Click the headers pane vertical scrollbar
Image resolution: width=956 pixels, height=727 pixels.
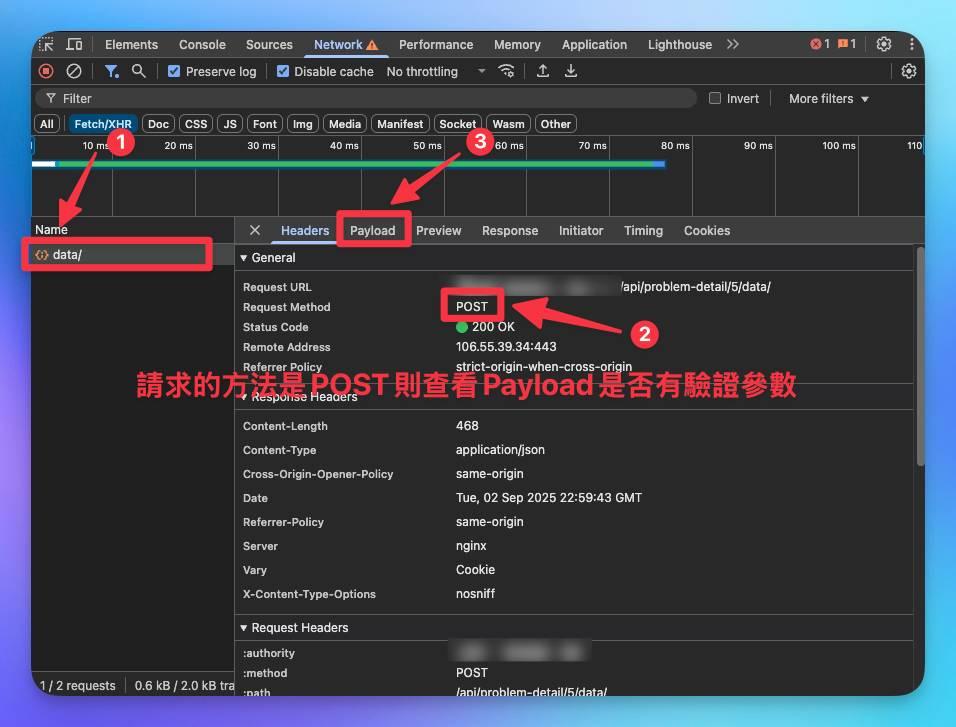pyautogui.click(x=921, y=357)
